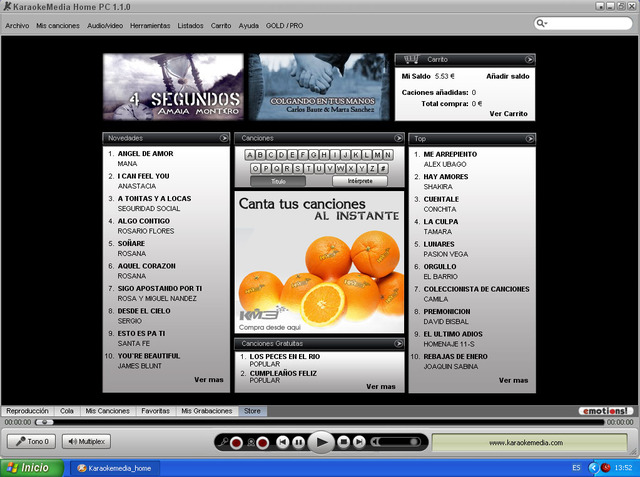640x477 pixels.
Task: Toggle the Multiplex audio button
Action: point(86,441)
